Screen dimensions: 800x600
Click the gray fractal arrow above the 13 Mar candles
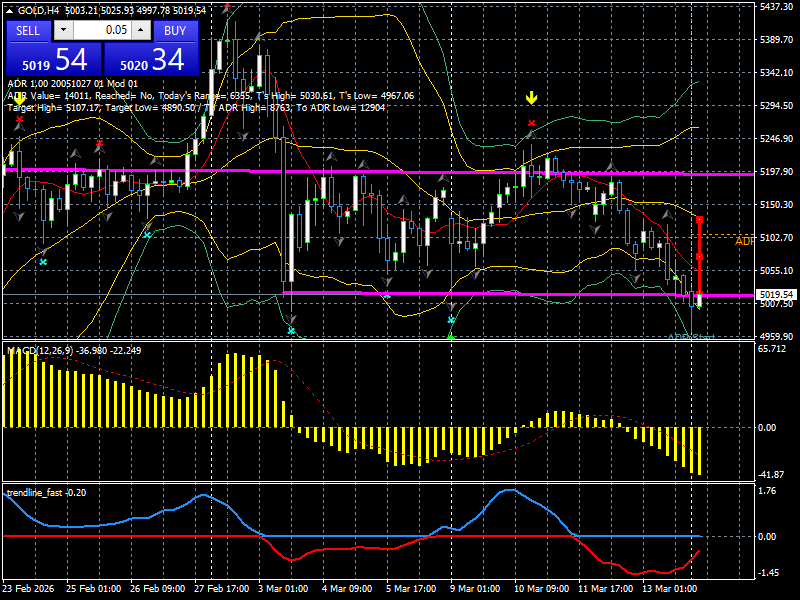667,214
